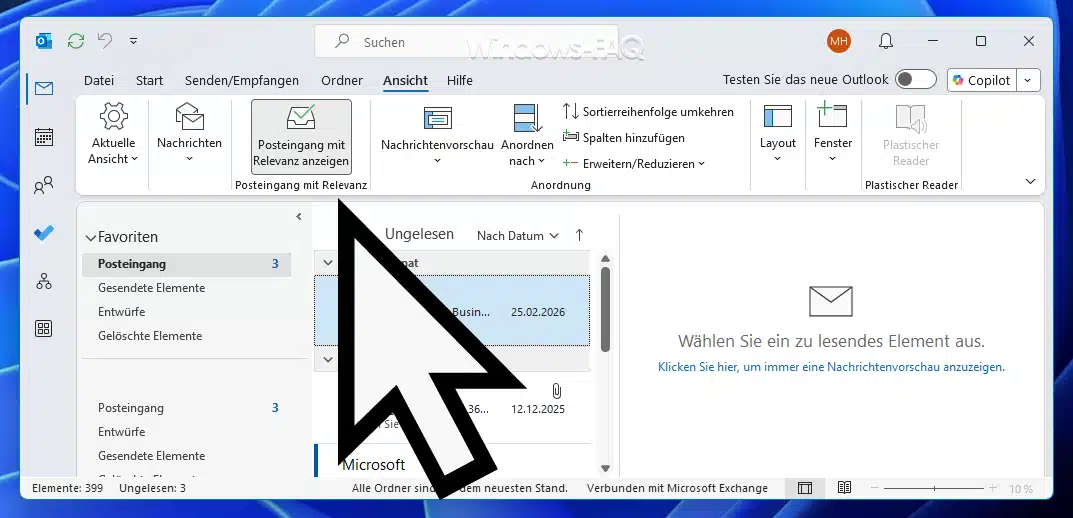Click the Send/Receive sync icon in title bar
This screenshot has height=518, width=1073.
(x=75, y=41)
